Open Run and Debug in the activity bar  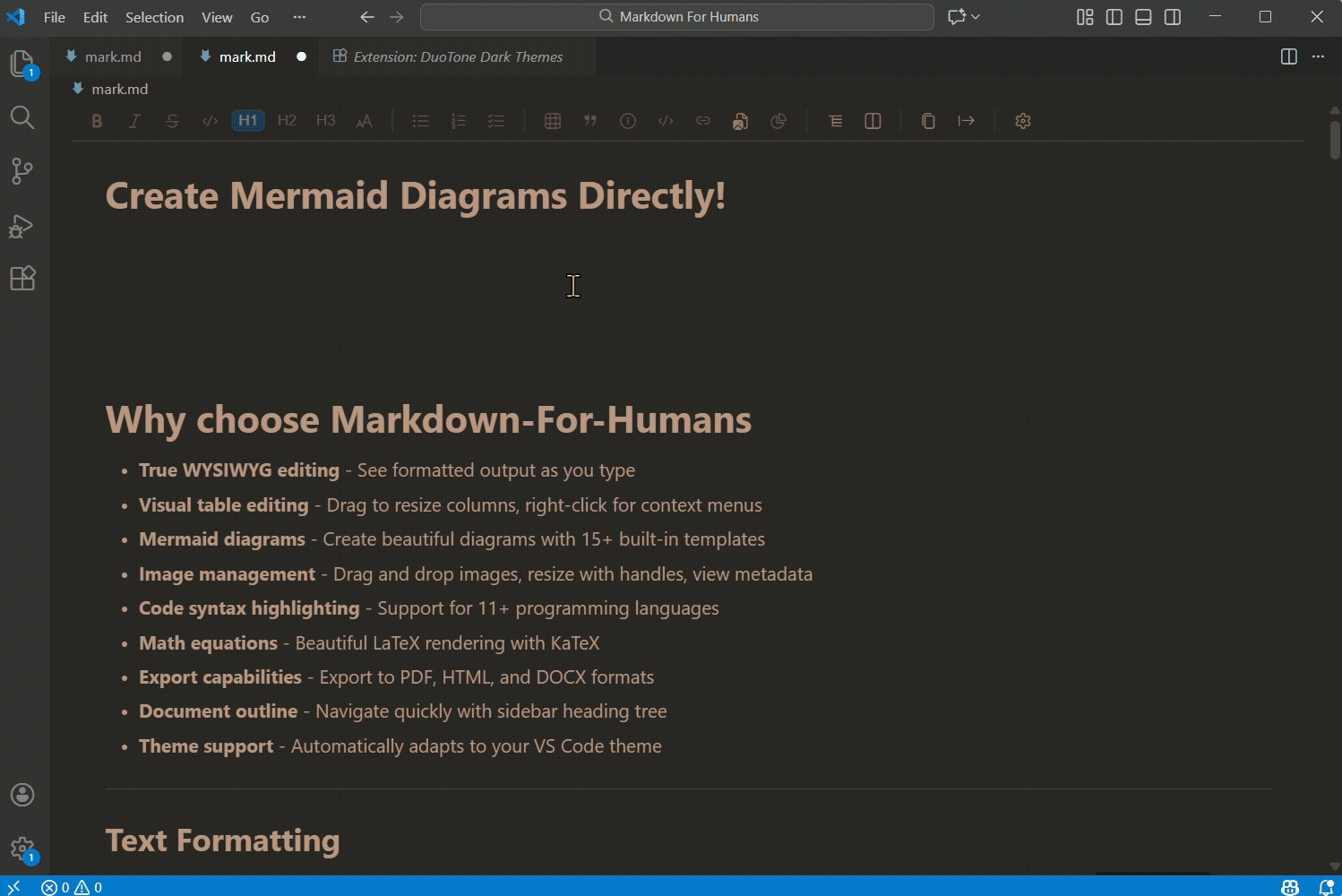click(x=22, y=226)
